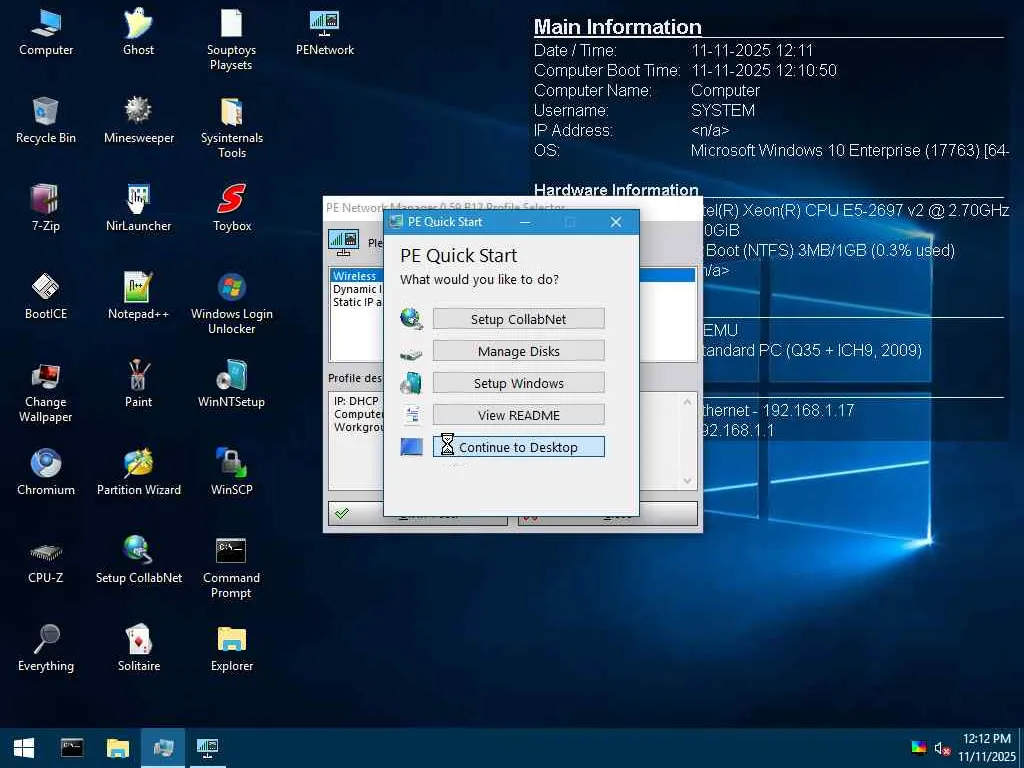Click green checkmark button in PE Network Manager
Screen dimensions: 1024x768
(x=356, y=513)
